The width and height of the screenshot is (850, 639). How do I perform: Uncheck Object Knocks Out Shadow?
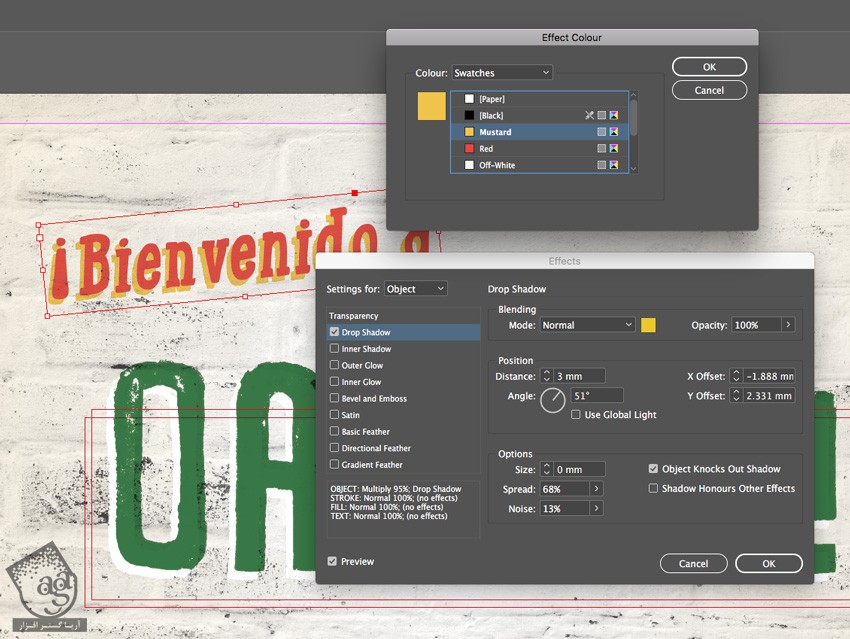(653, 469)
